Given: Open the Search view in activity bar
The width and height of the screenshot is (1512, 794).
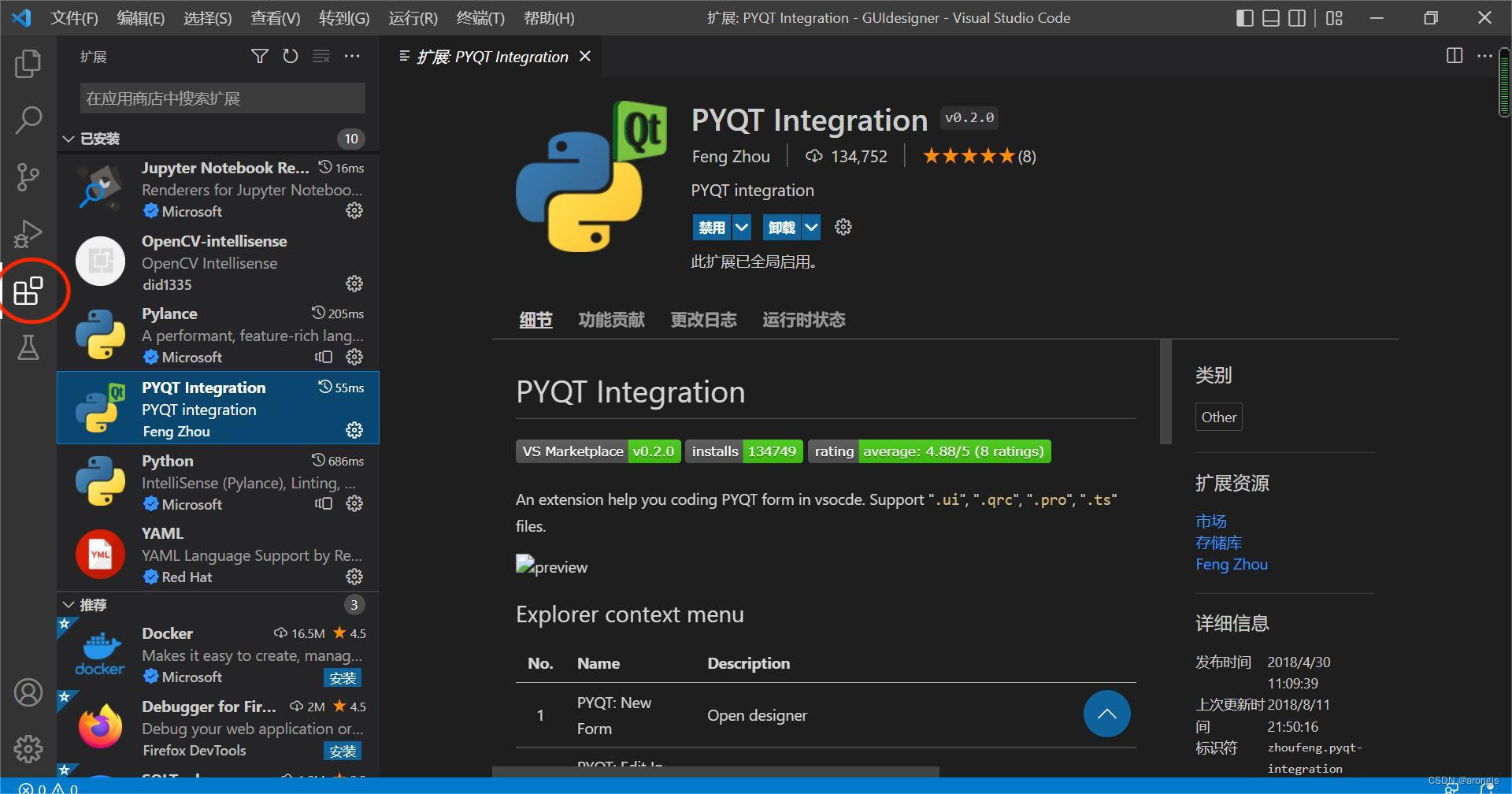Looking at the screenshot, I should click(x=28, y=120).
